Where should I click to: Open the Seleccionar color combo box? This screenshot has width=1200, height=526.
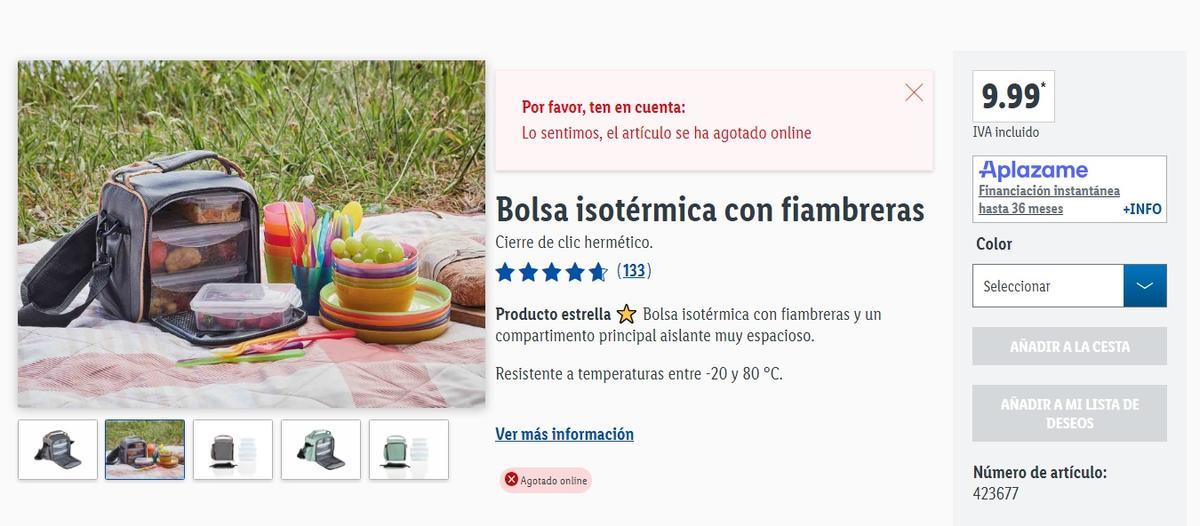click(1069, 286)
